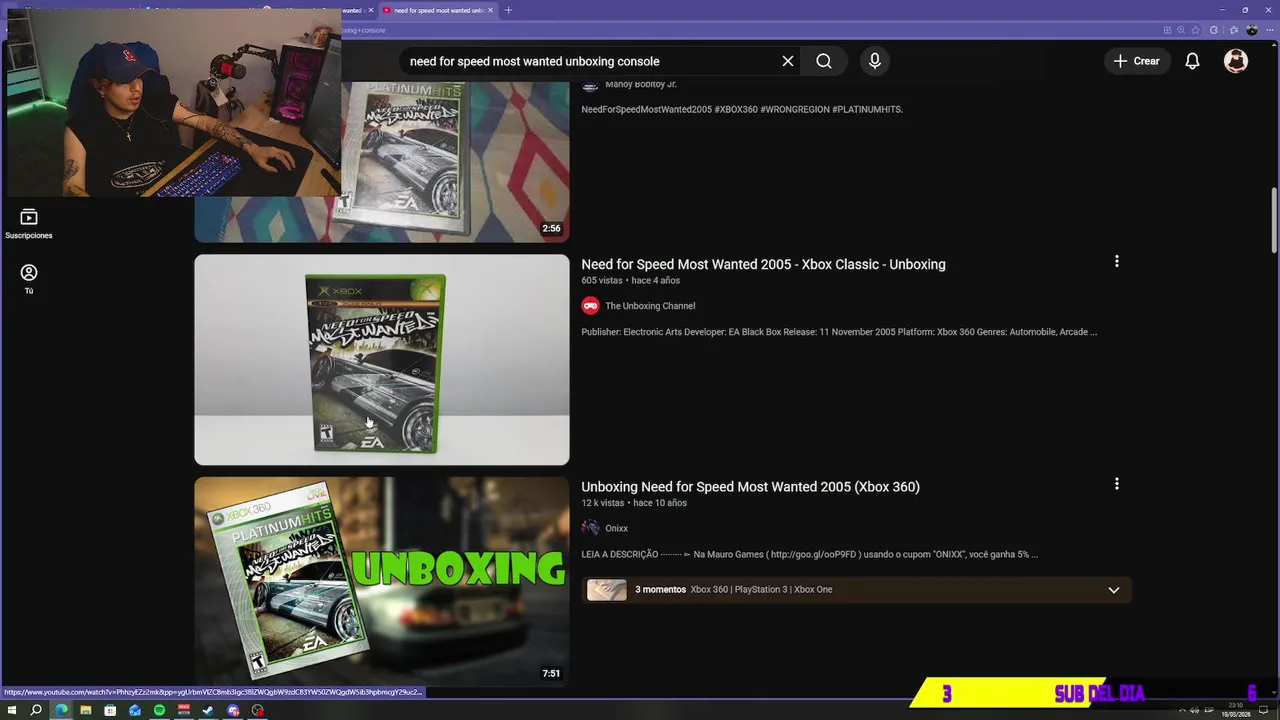Close the active YouTube browser tab
Image resolution: width=1280 pixels, height=720 pixels.
[x=490, y=10]
